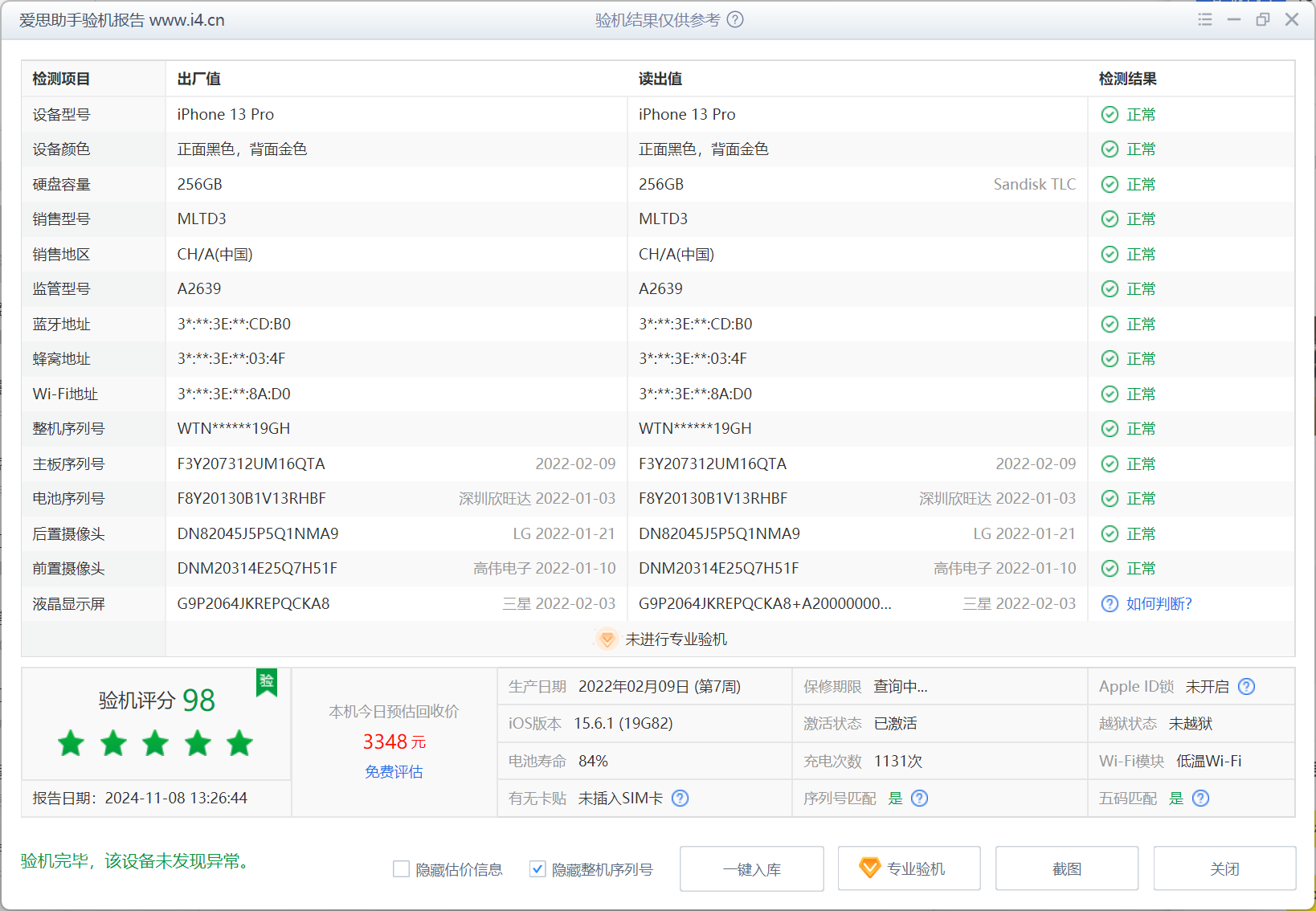Click the help icon beside 未插入SIM卡
Image resolution: width=1316 pixels, height=911 pixels.
[x=680, y=799]
